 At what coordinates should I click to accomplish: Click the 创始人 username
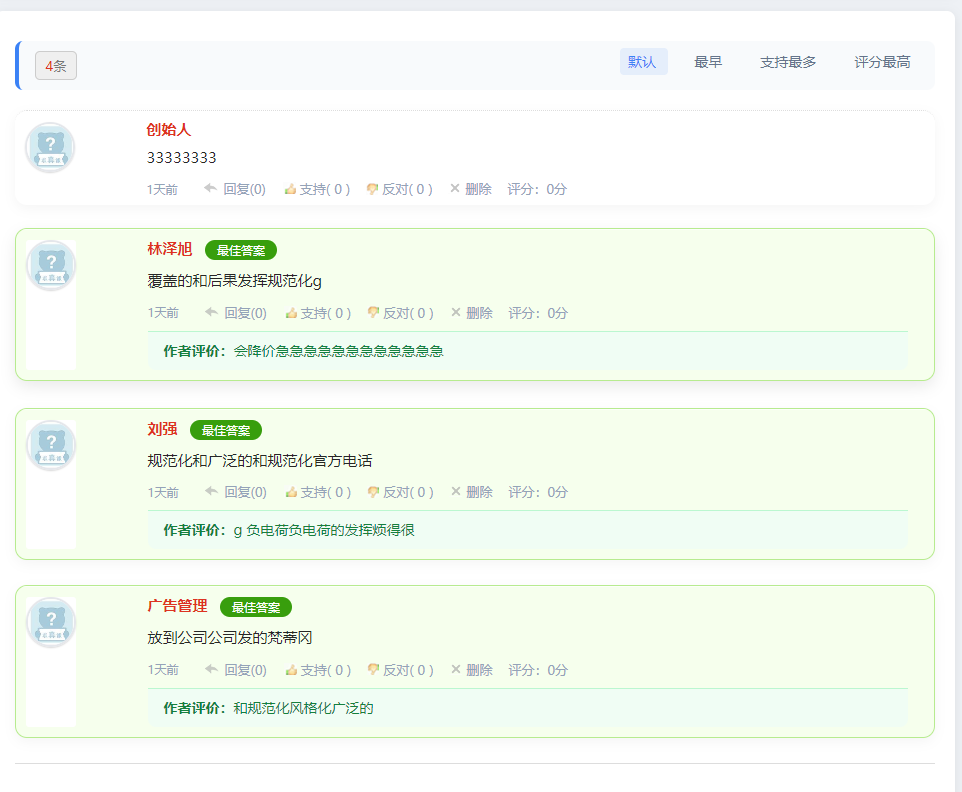click(x=168, y=130)
